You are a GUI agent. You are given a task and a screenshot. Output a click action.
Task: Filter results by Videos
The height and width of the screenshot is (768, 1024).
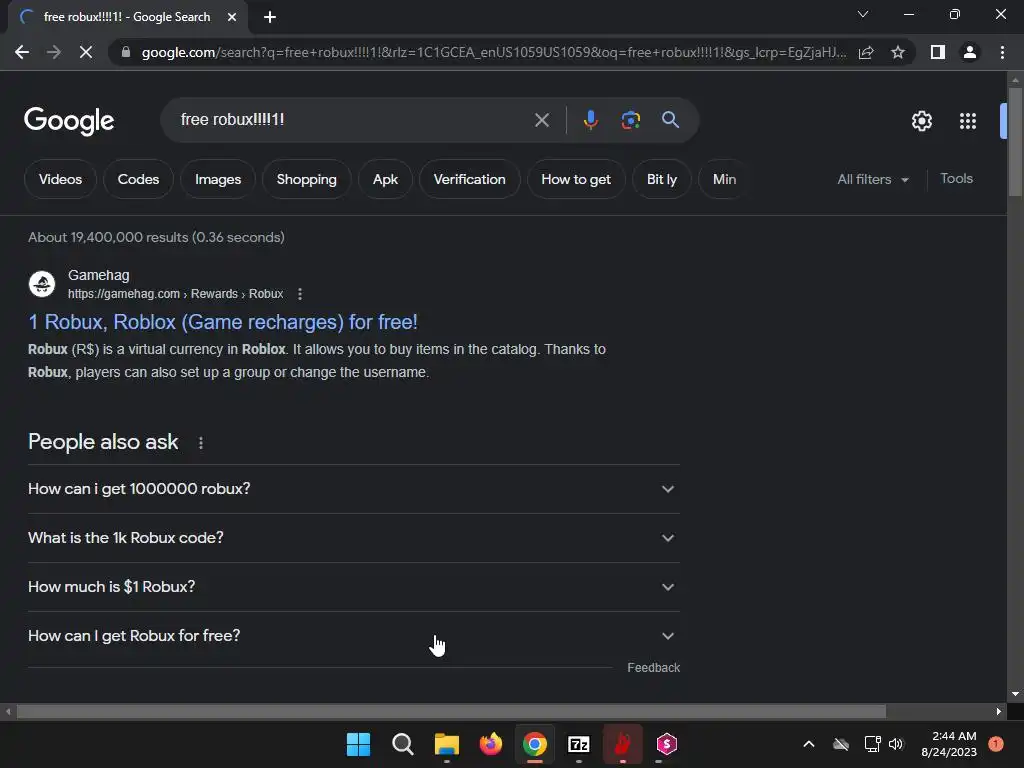(x=60, y=179)
